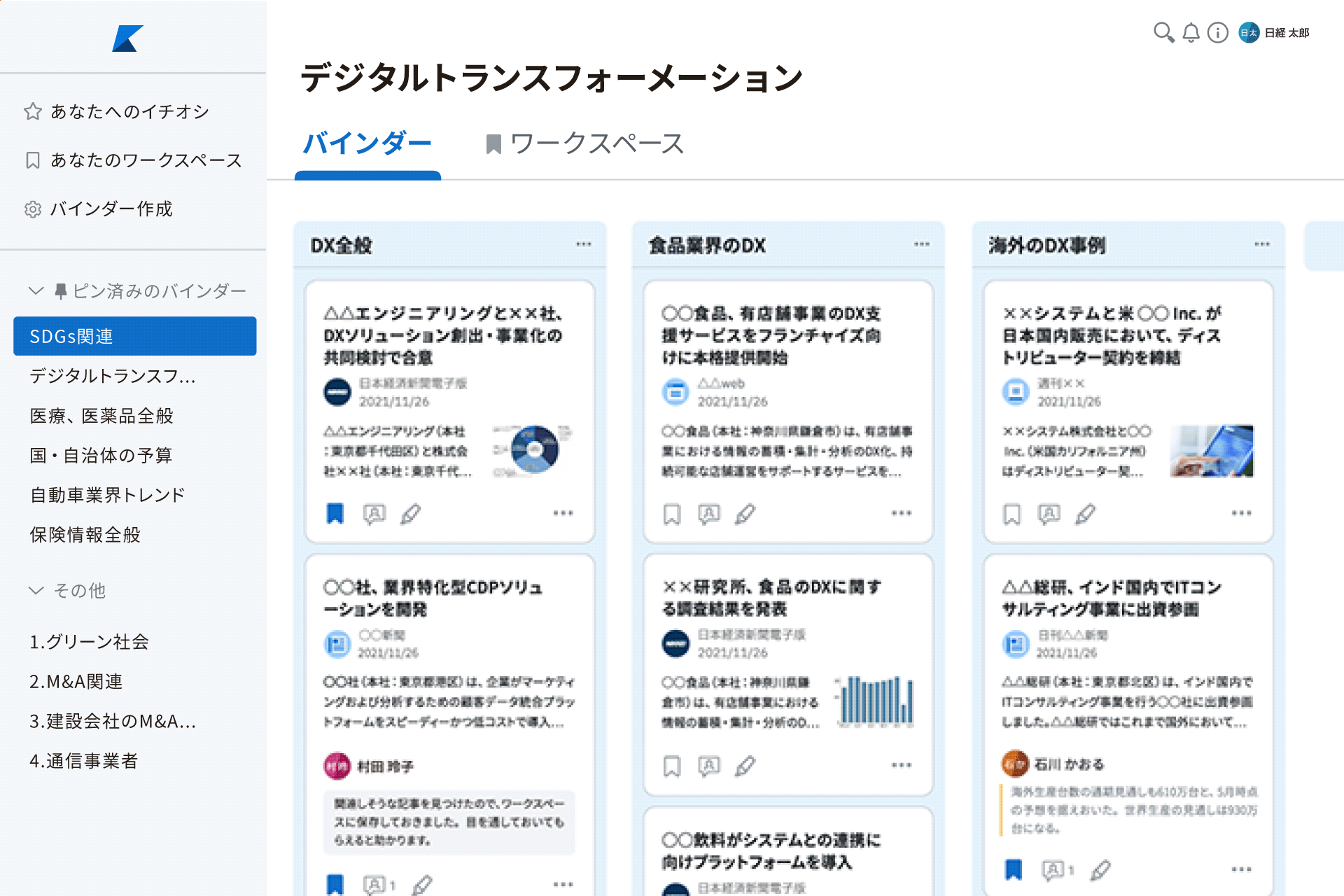Open バインダー作成 gear item
The height and width of the screenshot is (896, 1344).
[x=99, y=209]
